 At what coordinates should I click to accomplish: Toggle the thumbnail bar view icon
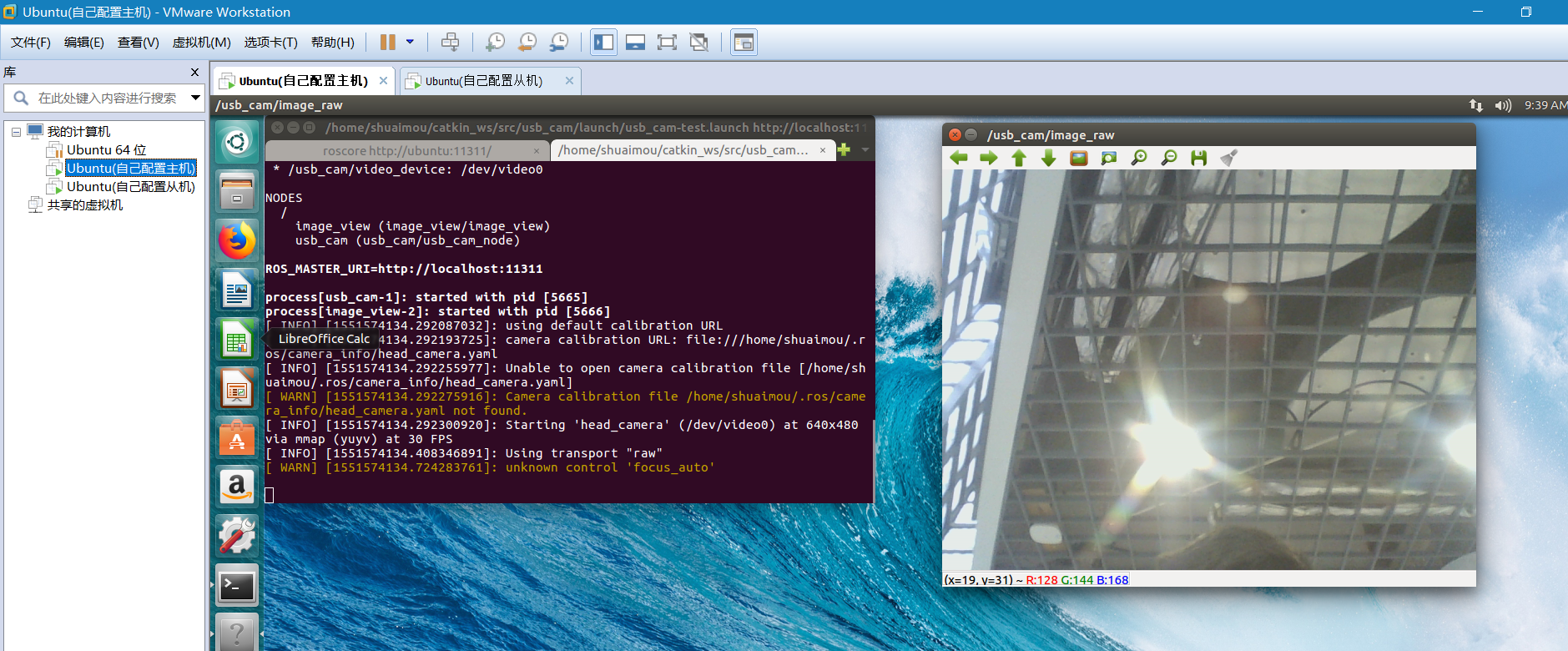pos(636,42)
